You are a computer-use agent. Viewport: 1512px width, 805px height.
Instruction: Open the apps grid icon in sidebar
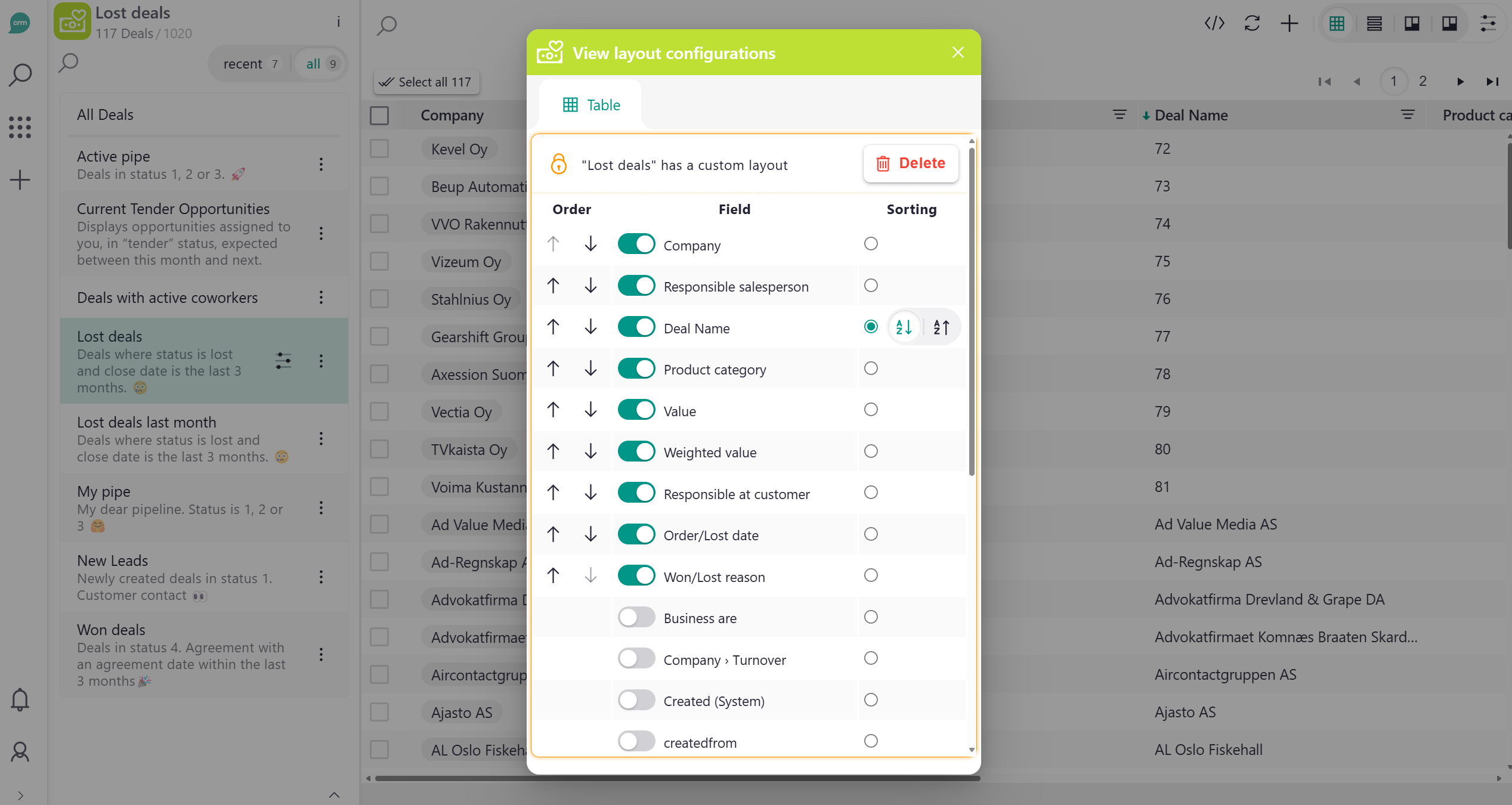click(x=20, y=127)
